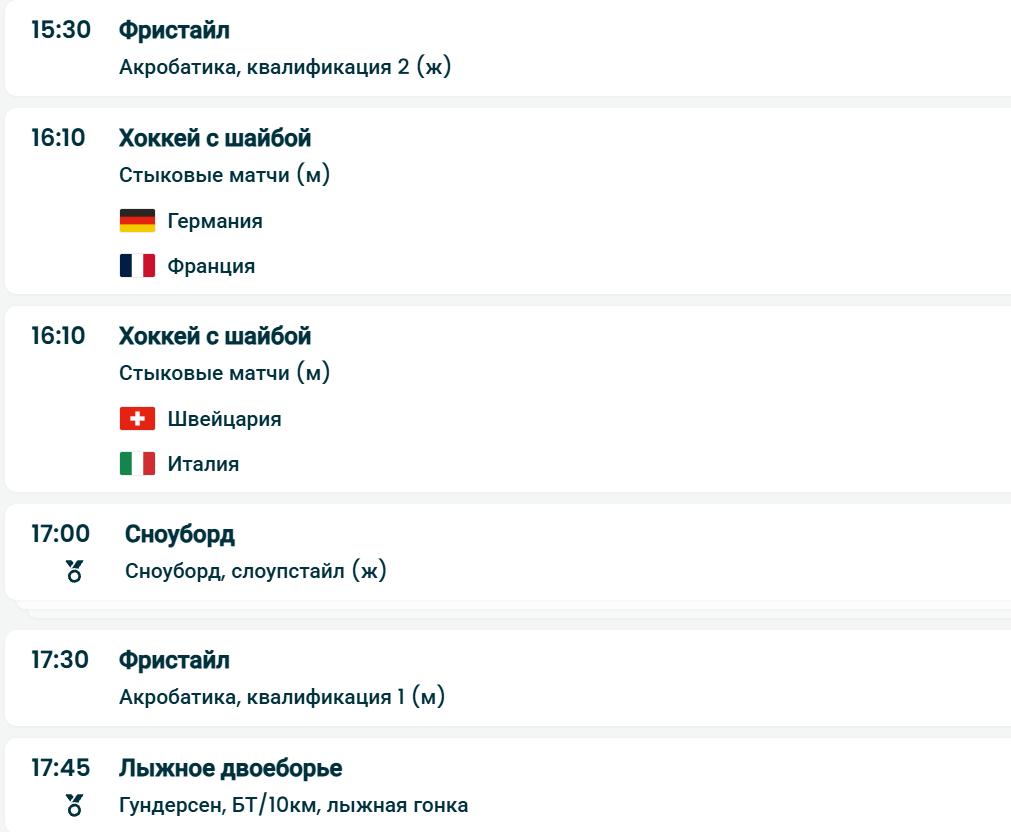The height and width of the screenshot is (832, 1011).
Task: Open the Лыжное двоеборье event heading
Action: pyautogui.click(x=230, y=768)
